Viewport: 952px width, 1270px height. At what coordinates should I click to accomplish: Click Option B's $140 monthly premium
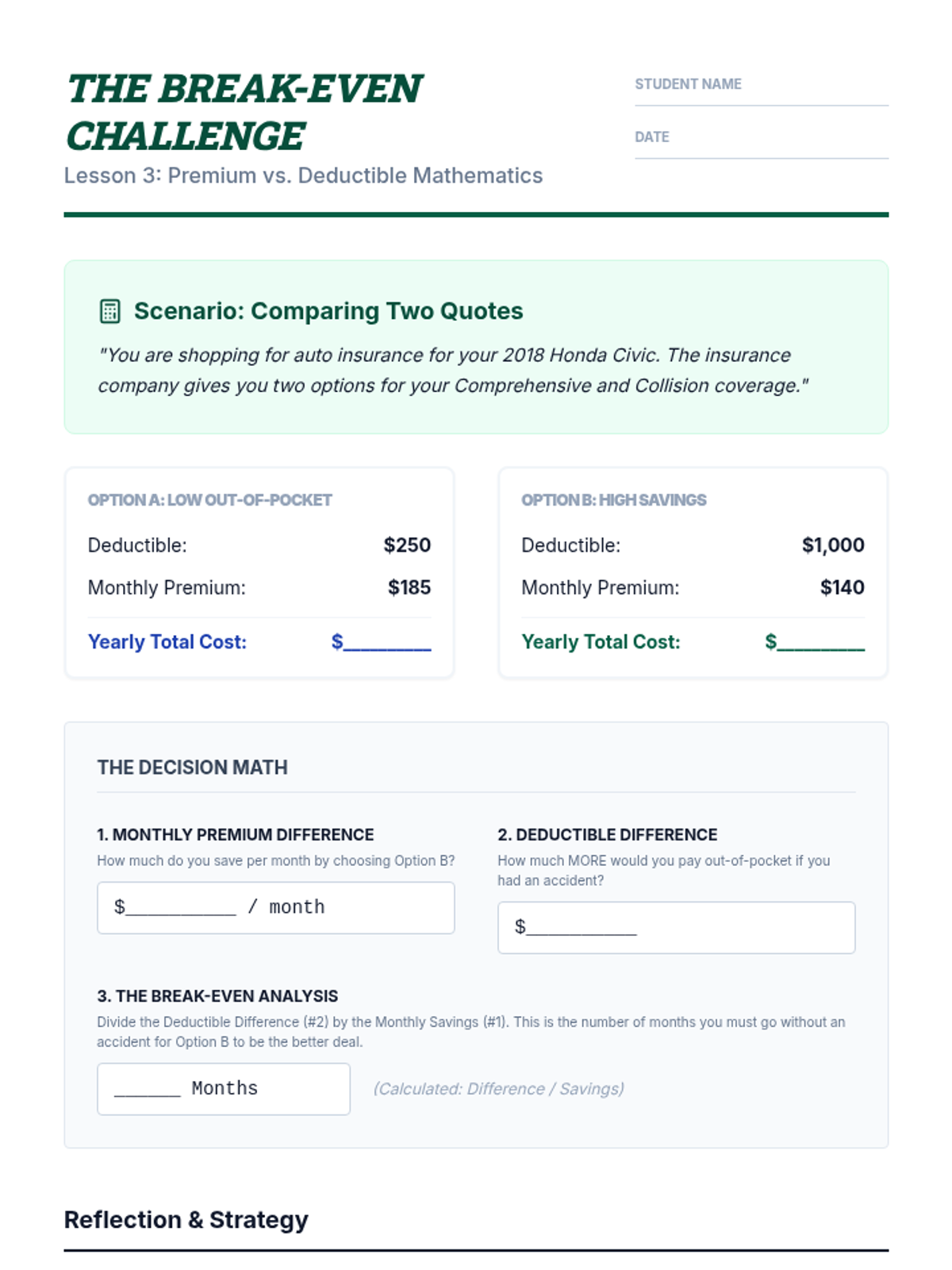(842, 587)
